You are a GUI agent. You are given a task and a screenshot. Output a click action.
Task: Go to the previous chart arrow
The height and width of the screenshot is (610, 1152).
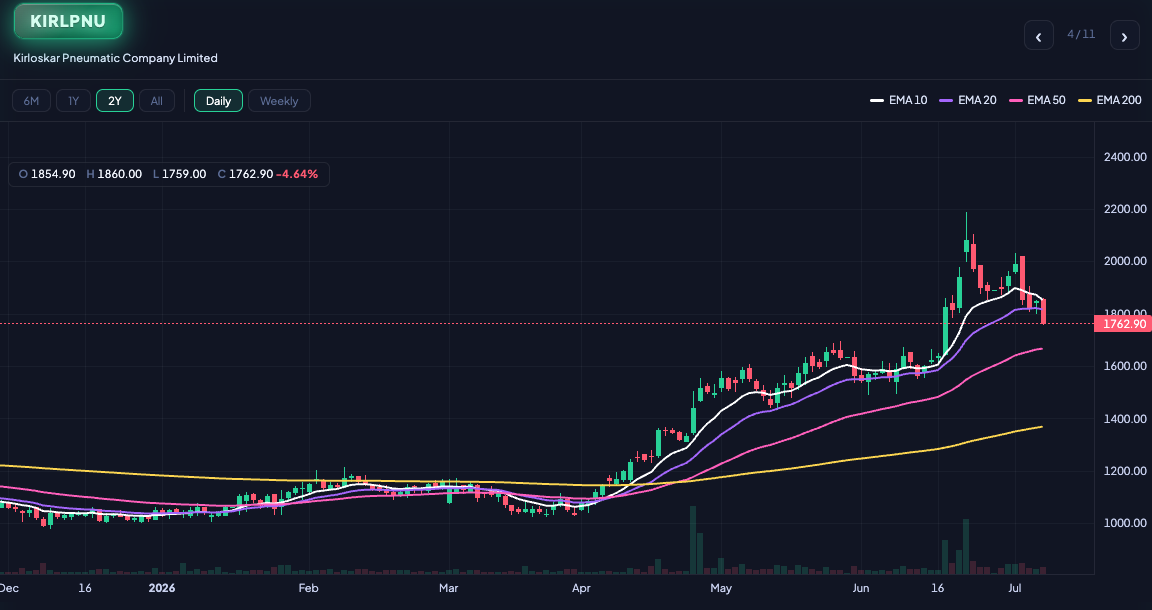[1038, 35]
